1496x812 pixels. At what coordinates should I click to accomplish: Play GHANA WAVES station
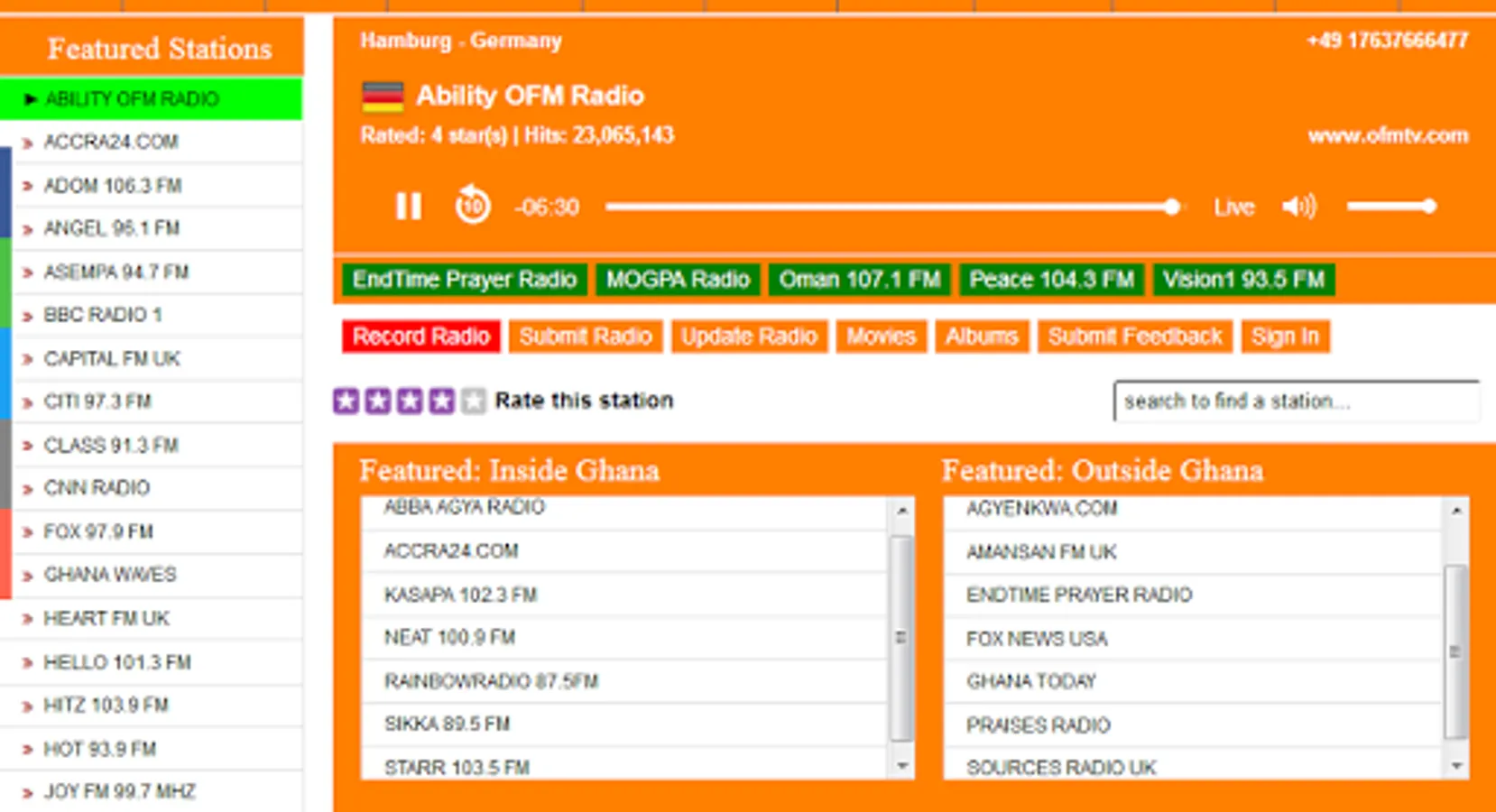152,575
